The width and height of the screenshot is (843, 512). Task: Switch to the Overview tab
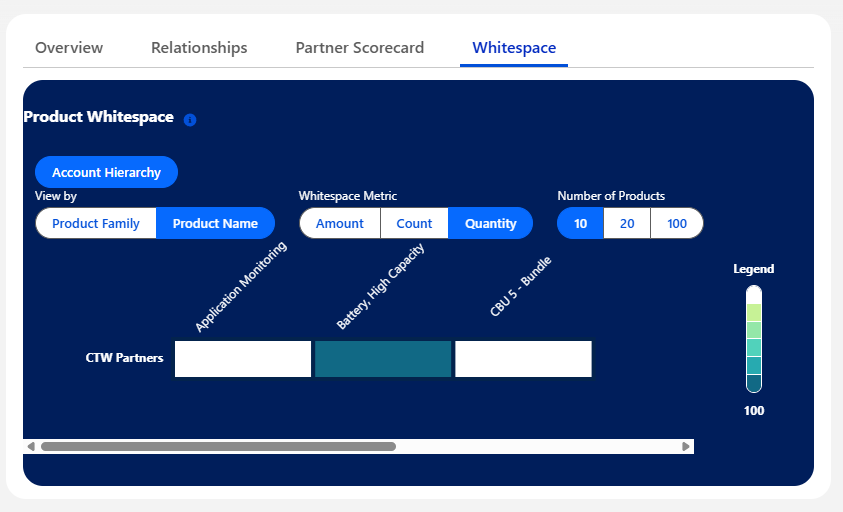[x=69, y=48]
